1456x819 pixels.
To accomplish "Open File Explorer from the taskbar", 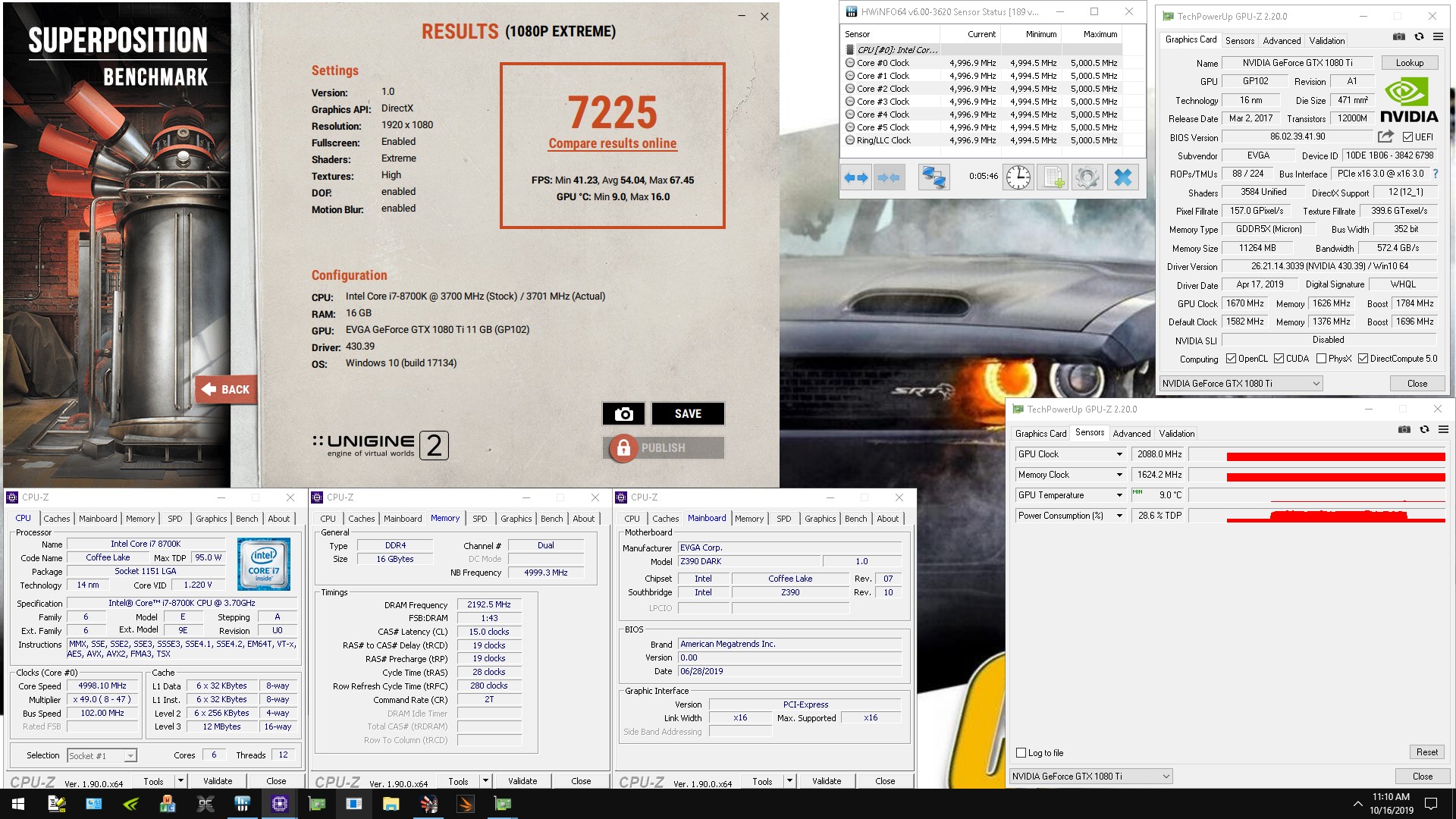I will pos(391,804).
